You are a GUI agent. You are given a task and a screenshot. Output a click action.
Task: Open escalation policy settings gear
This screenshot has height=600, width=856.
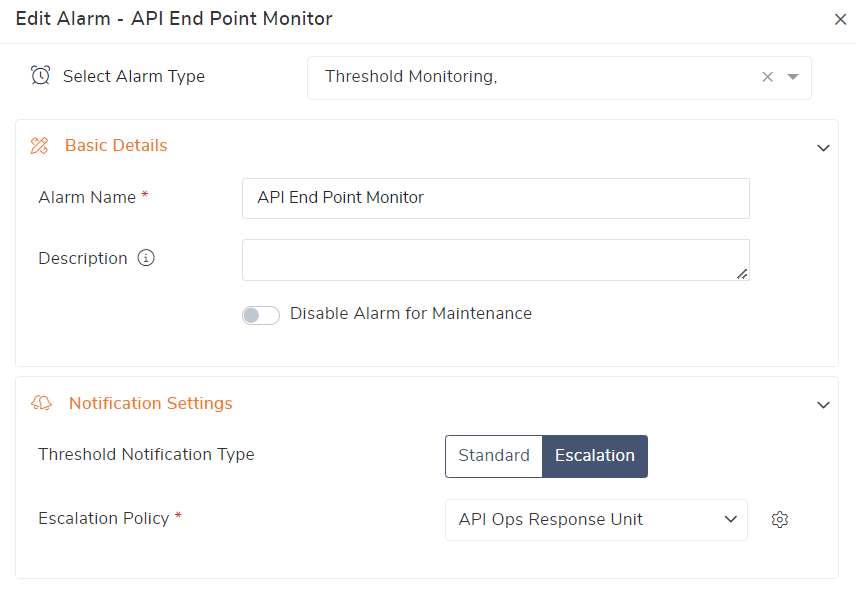coord(780,520)
